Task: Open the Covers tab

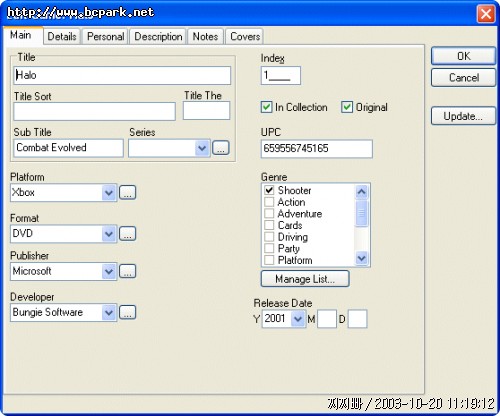Action: click(x=245, y=36)
